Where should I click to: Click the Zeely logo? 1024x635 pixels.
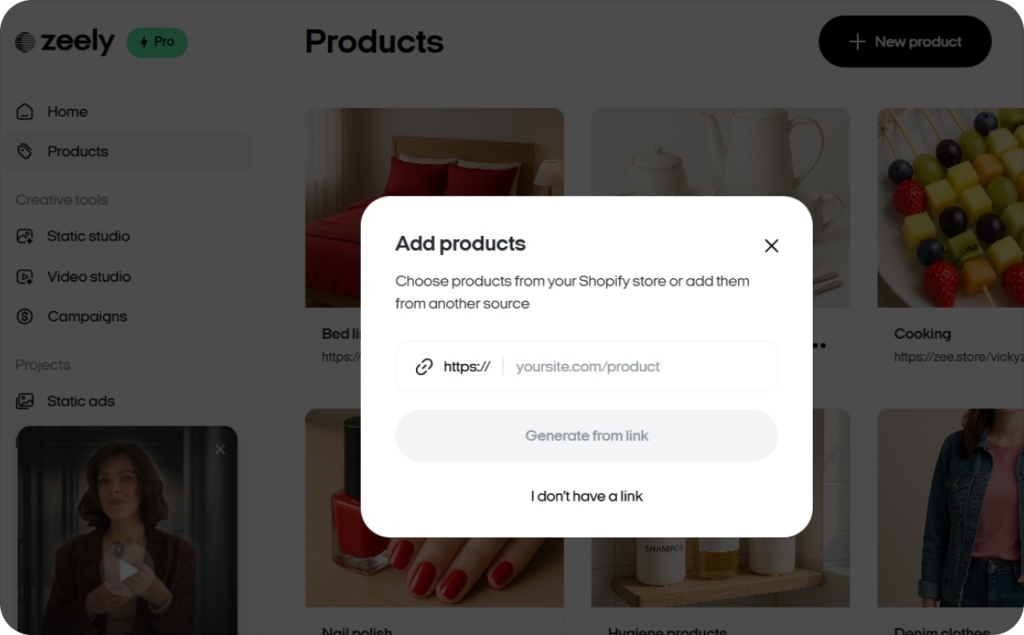[x=64, y=41]
